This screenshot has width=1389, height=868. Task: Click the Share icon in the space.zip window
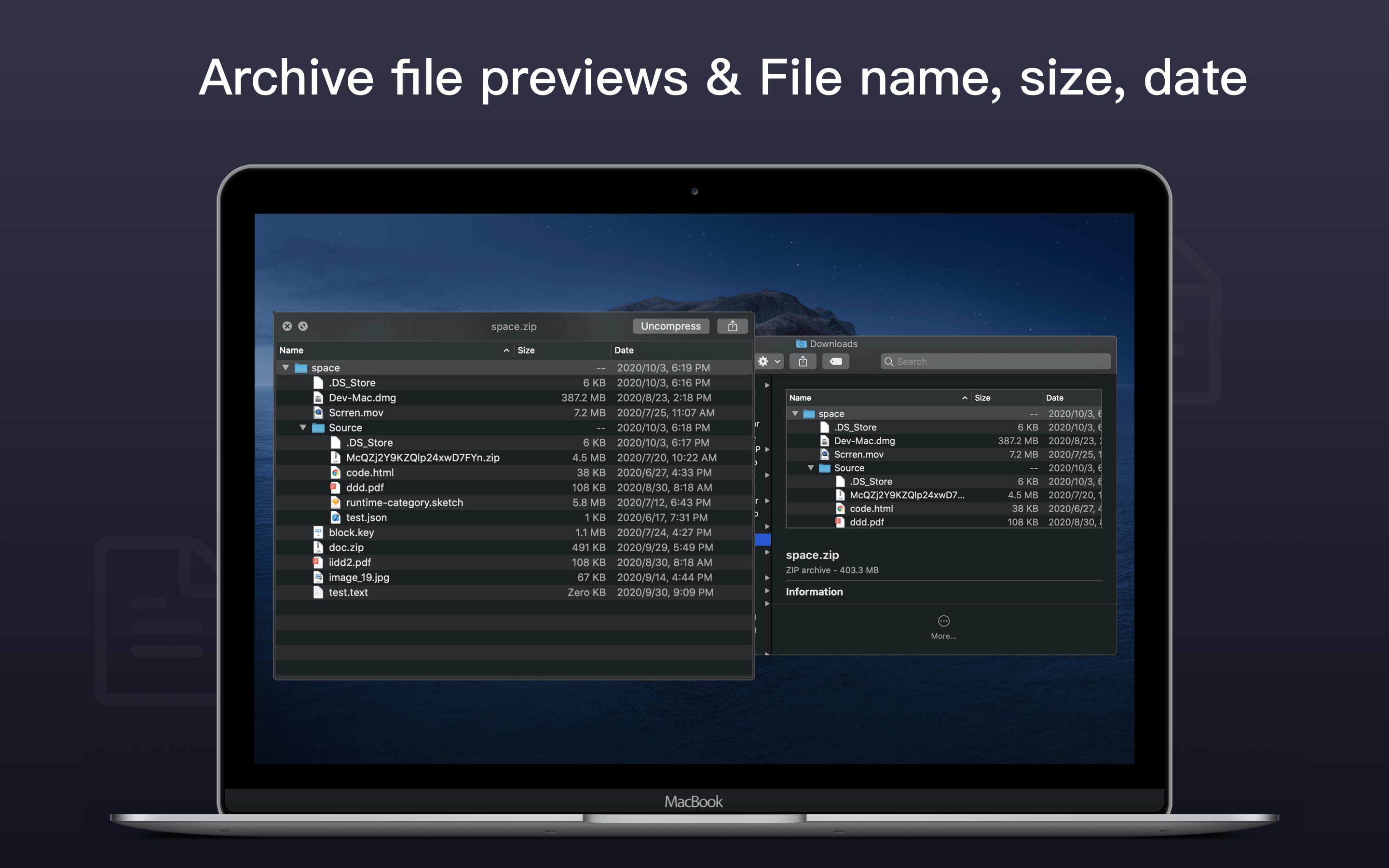(733, 325)
